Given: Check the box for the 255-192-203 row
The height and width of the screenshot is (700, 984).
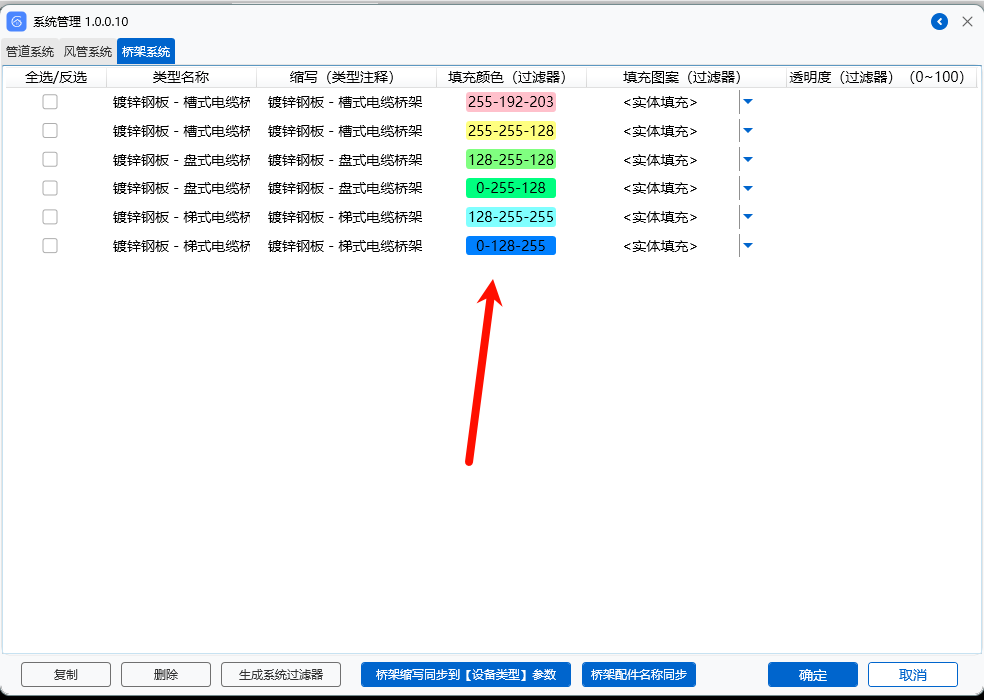Looking at the screenshot, I should tap(50, 102).
